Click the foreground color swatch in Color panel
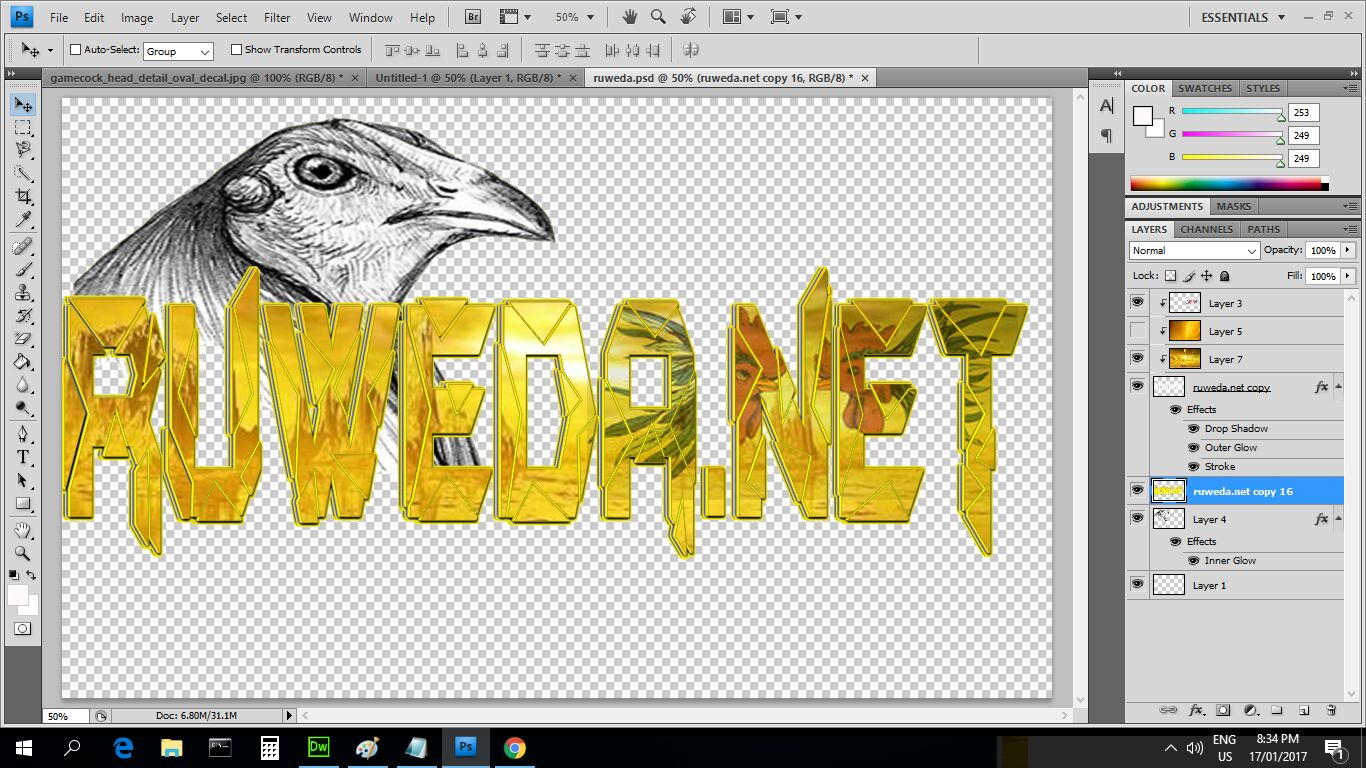Image resolution: width=1366 pixels, height=768 pixels. pos(1142,116)
